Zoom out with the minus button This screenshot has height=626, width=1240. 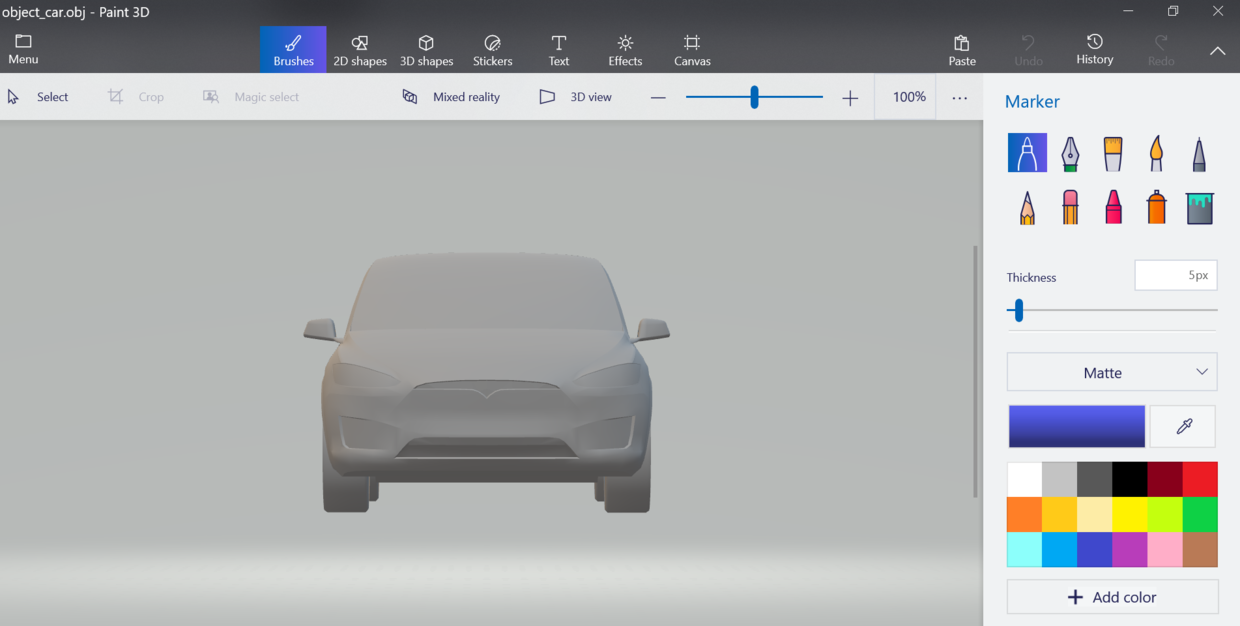coord(658,97)
